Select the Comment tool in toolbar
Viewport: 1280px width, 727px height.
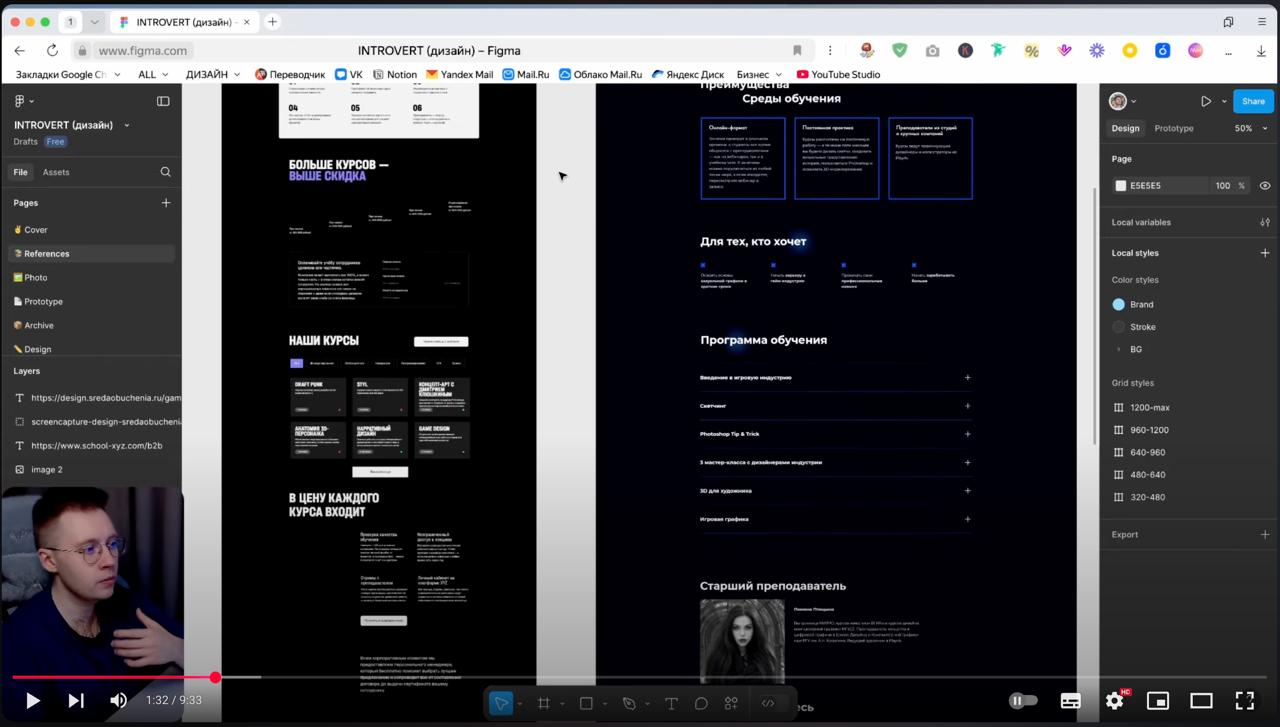click(701, 703)
